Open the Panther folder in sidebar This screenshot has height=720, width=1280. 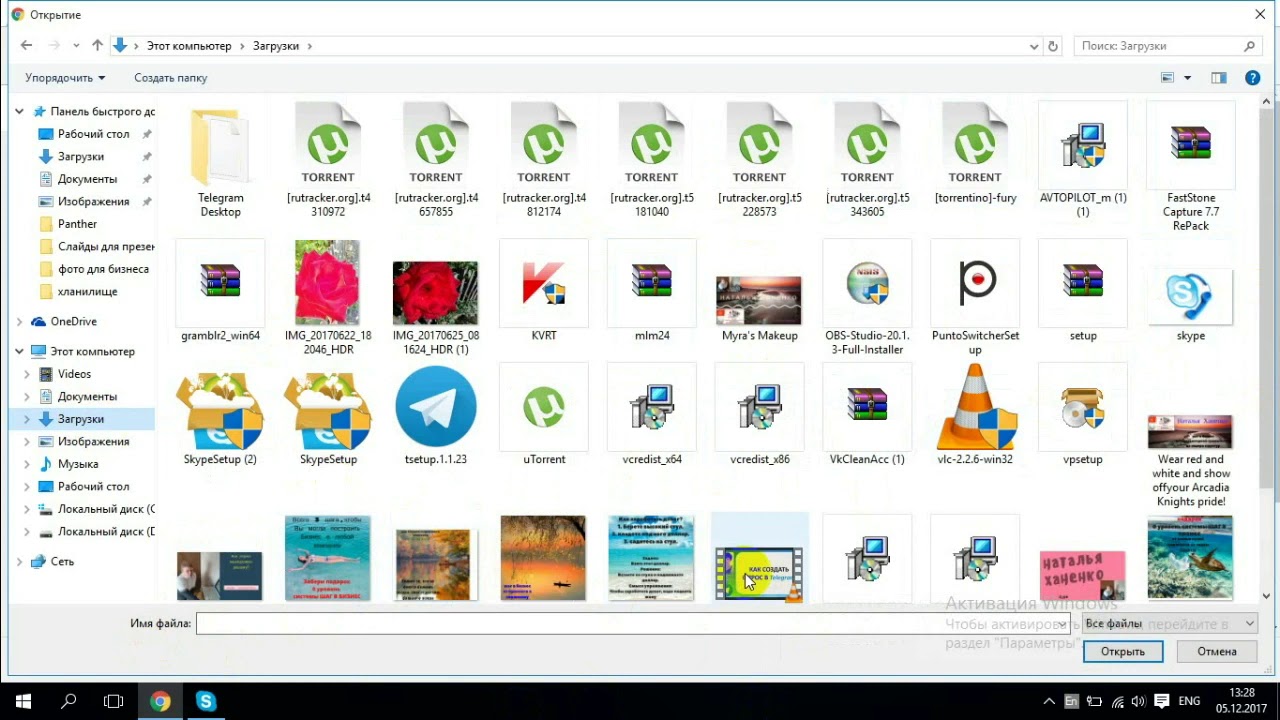77,224
